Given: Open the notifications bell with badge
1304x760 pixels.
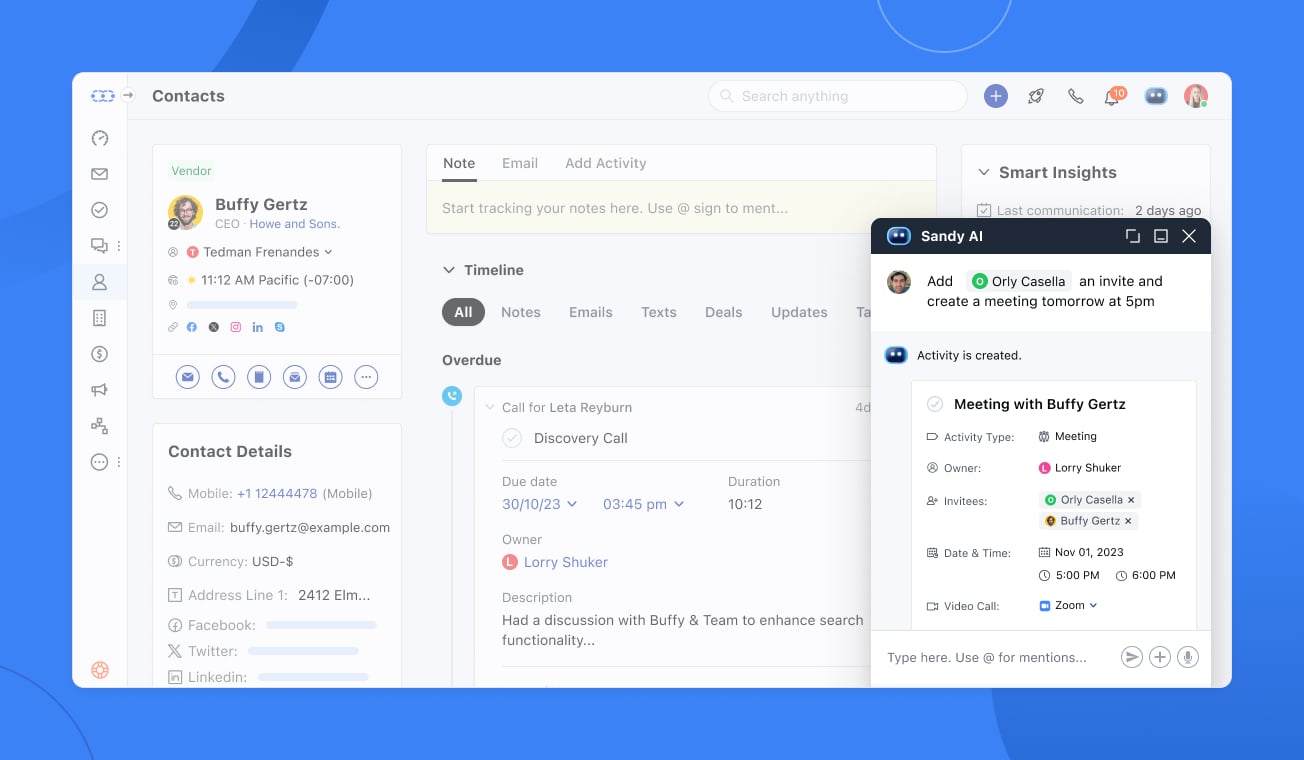Looking at the screenshot, I should point(1112,97).
